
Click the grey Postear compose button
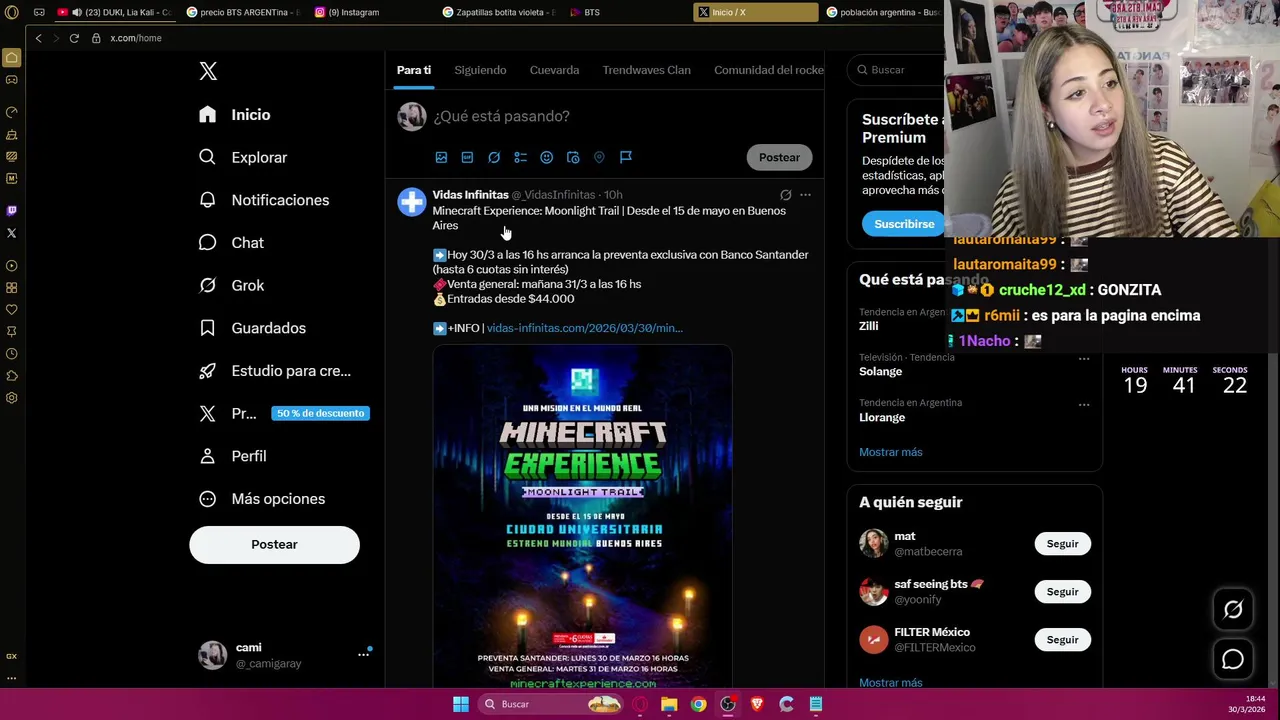[779, 157]
